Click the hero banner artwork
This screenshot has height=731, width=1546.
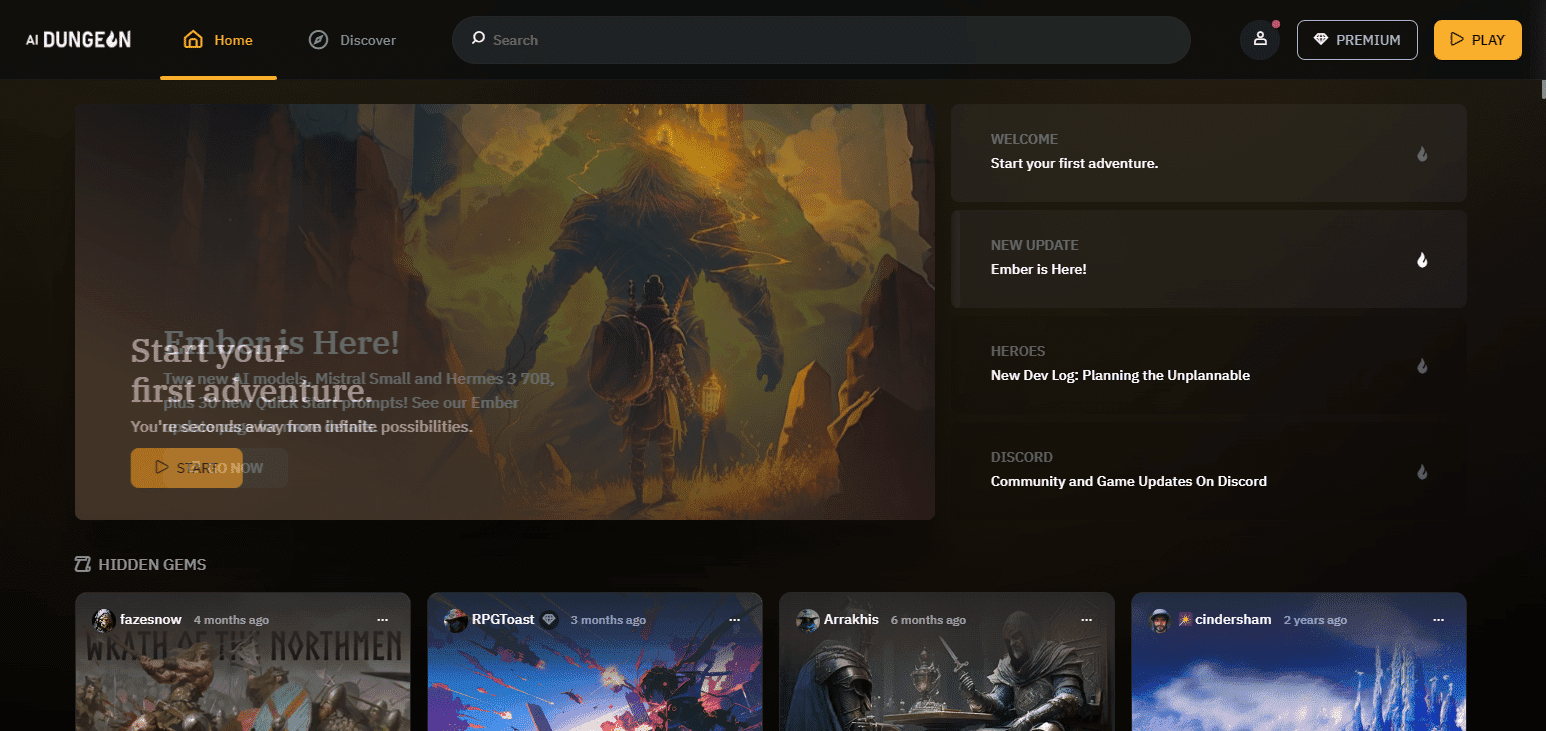(x=505, y=312)
